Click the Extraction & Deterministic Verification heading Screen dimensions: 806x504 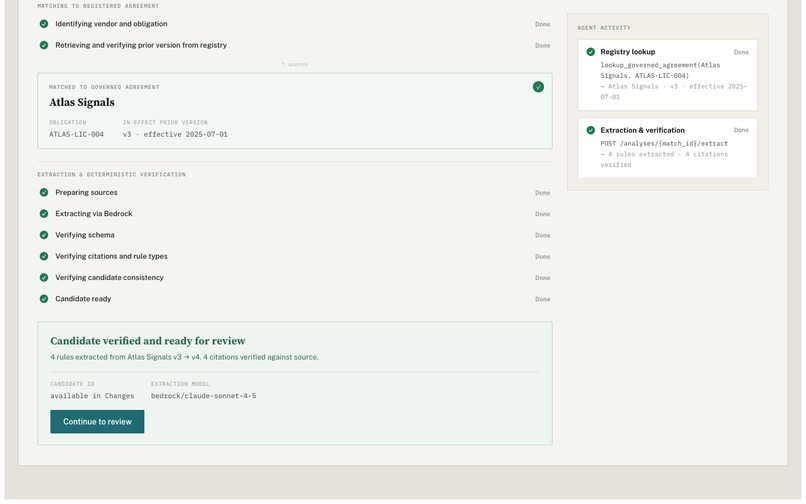tap(112, 174)
